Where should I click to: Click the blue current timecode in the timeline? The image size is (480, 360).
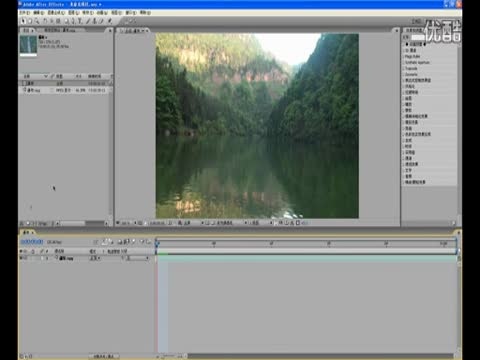[x=32, y=242]
